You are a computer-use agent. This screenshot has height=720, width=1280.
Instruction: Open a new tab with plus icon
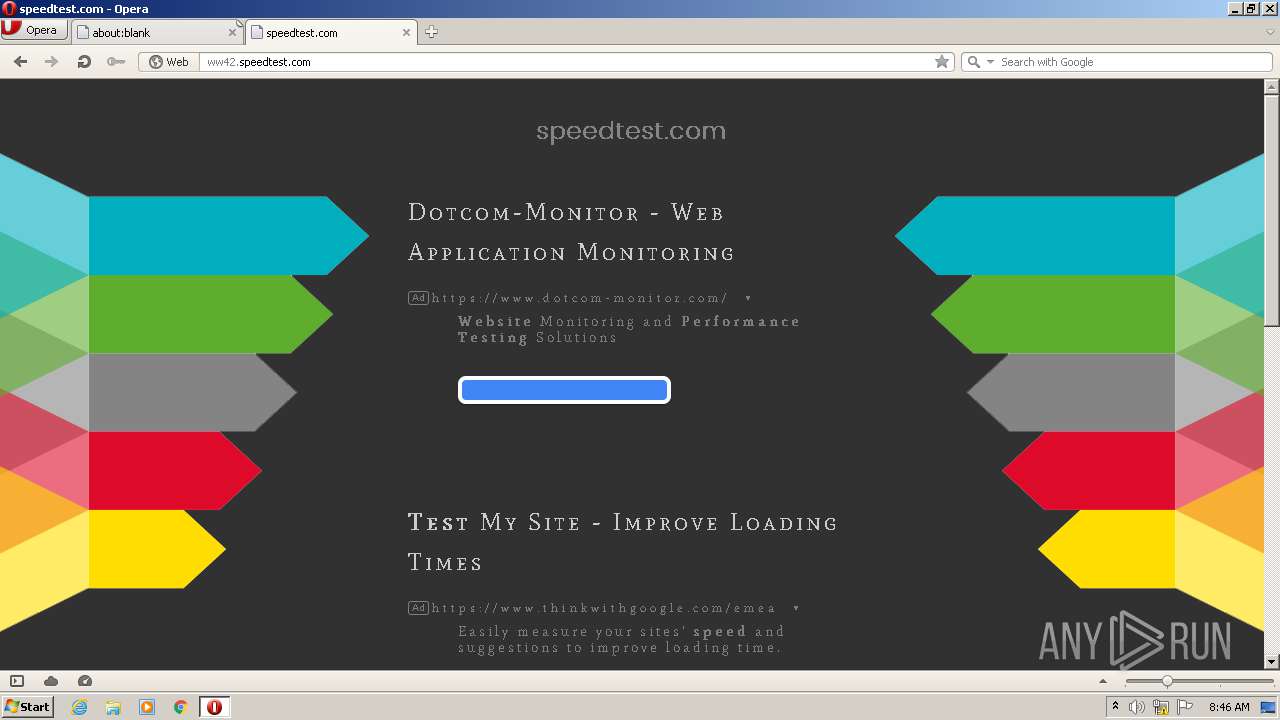click(x=431, y=32)
